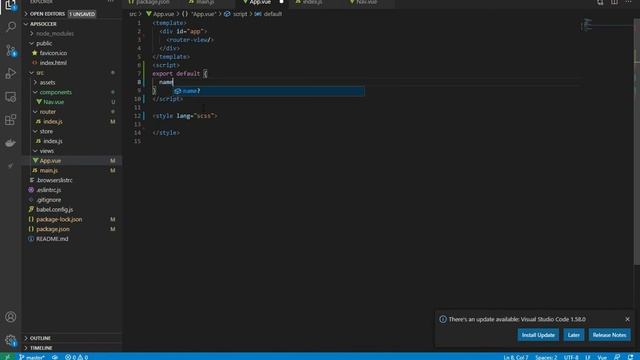Dismiss the update notification
Screen dimensions: 640x360
click(x=627, y=319)
